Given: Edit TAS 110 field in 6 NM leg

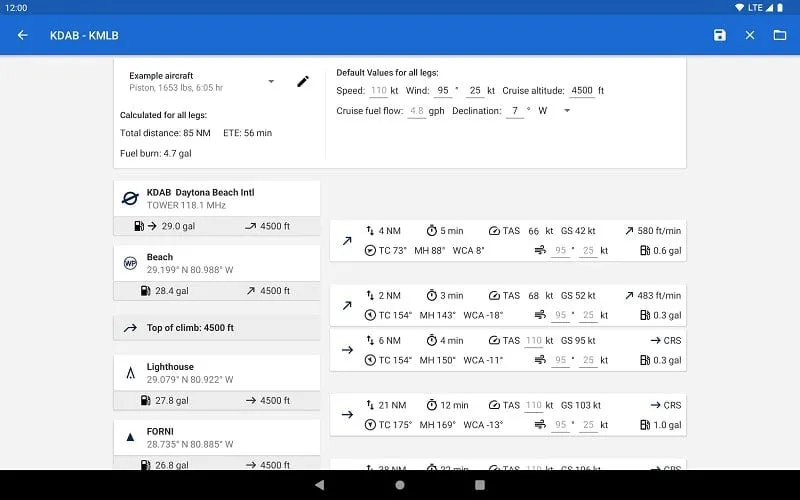Looking at the screenshot, I should (x=534, y=341).
